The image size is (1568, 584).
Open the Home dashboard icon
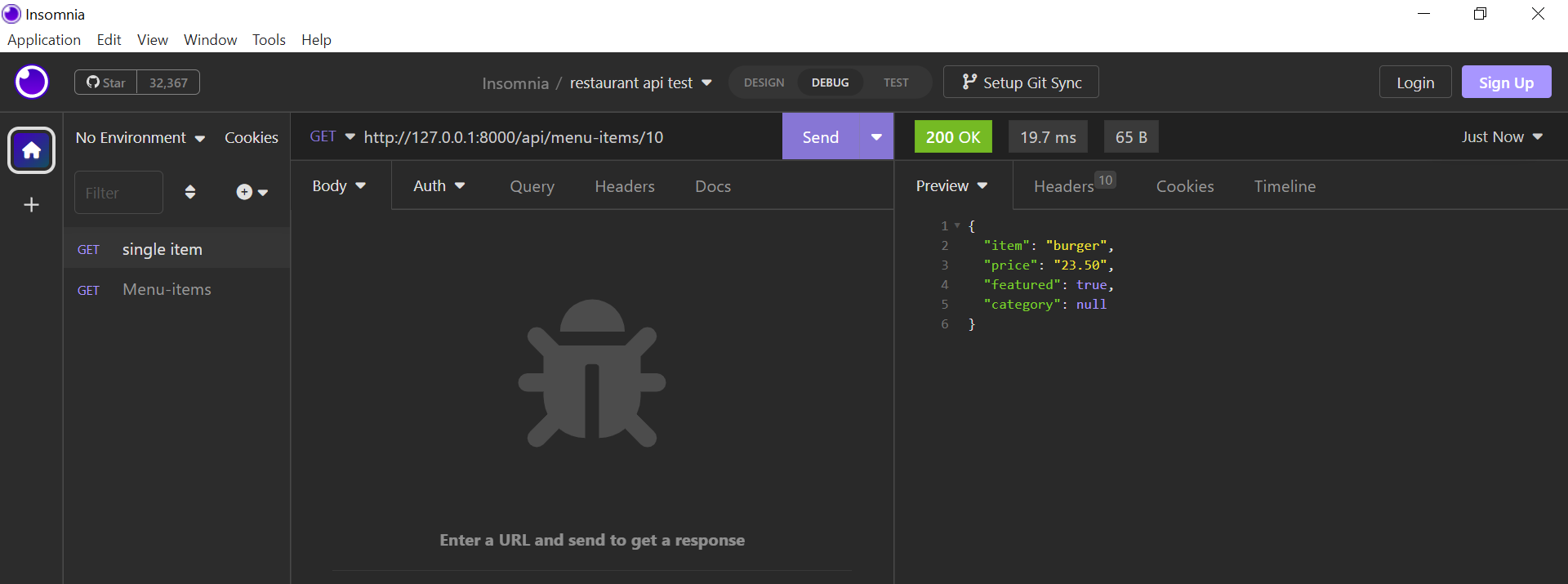pyautogui.click(x=32, y=150)
